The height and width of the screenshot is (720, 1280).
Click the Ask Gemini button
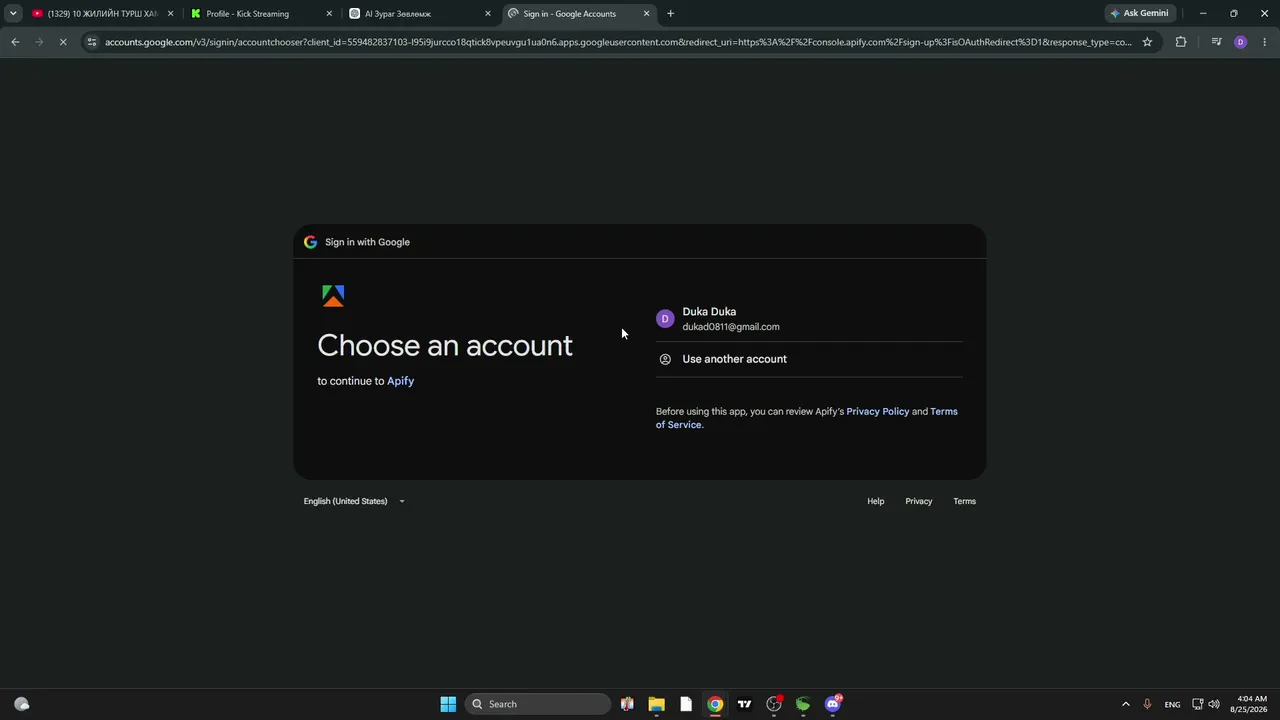(x=1140, y=13)
